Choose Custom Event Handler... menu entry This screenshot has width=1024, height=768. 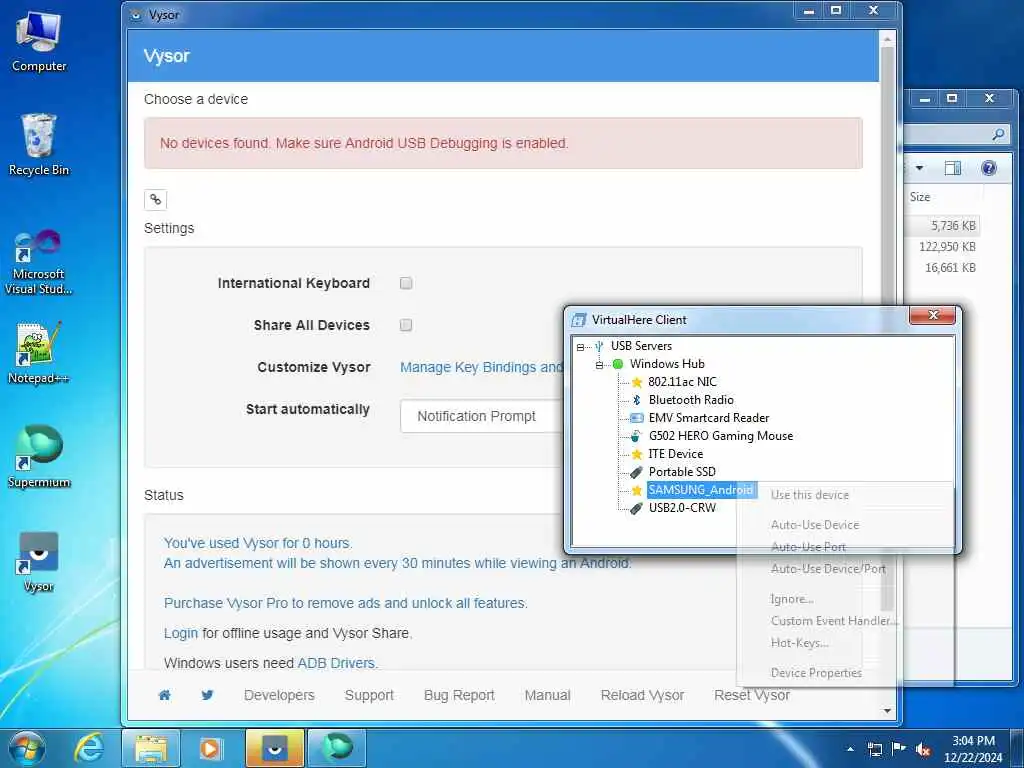pyautogui.click(x=835, y=621)
